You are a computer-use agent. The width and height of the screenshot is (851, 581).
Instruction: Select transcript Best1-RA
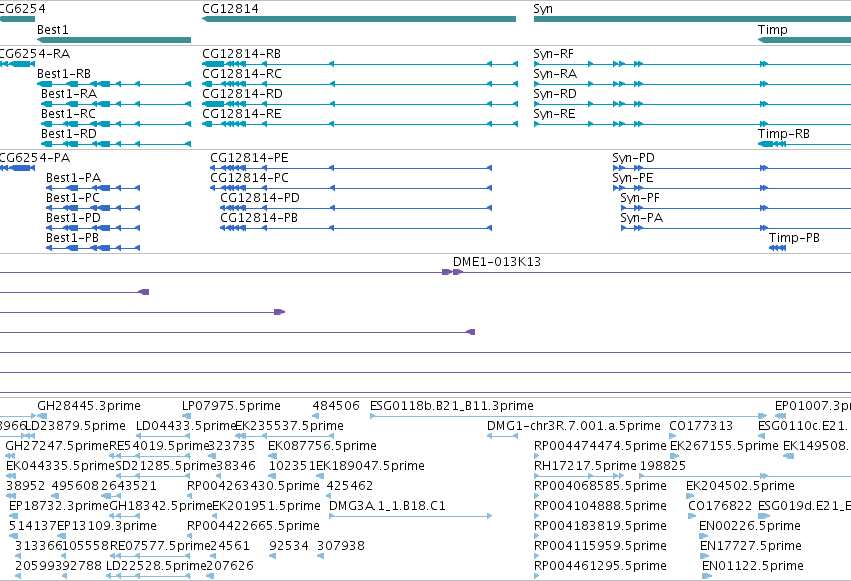point(116,104)
